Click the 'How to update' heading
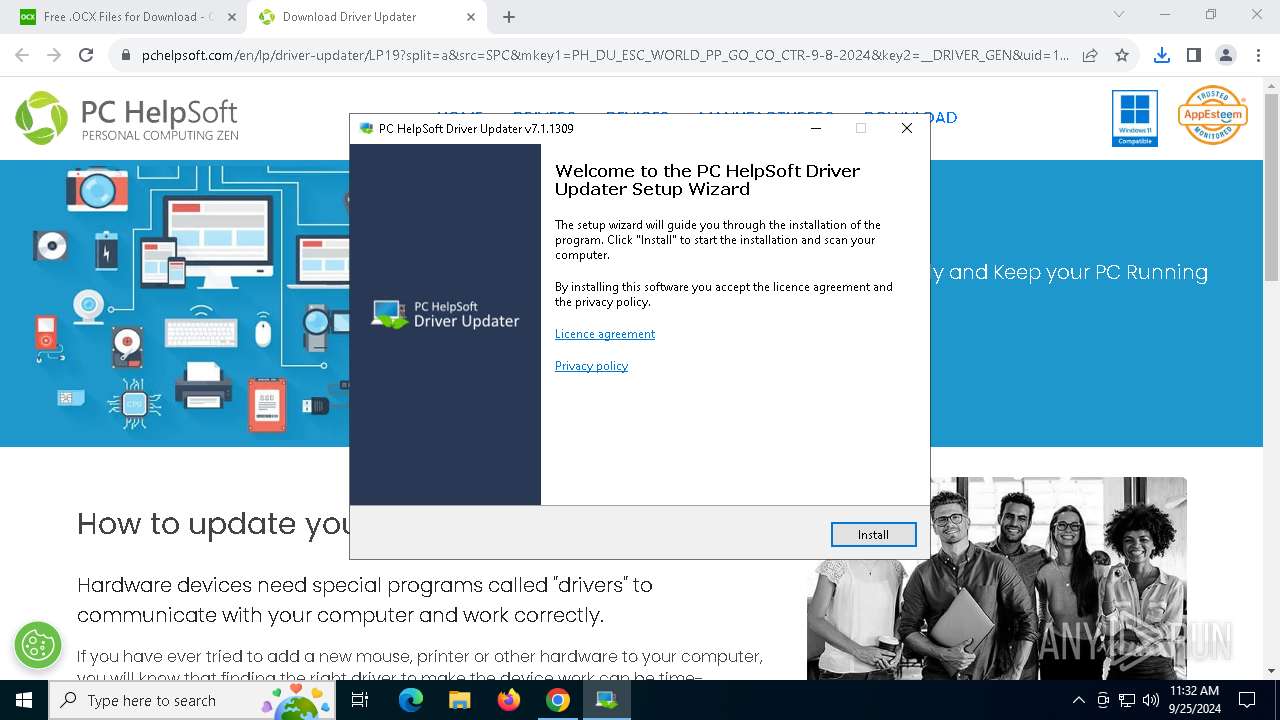 (213, 523)
